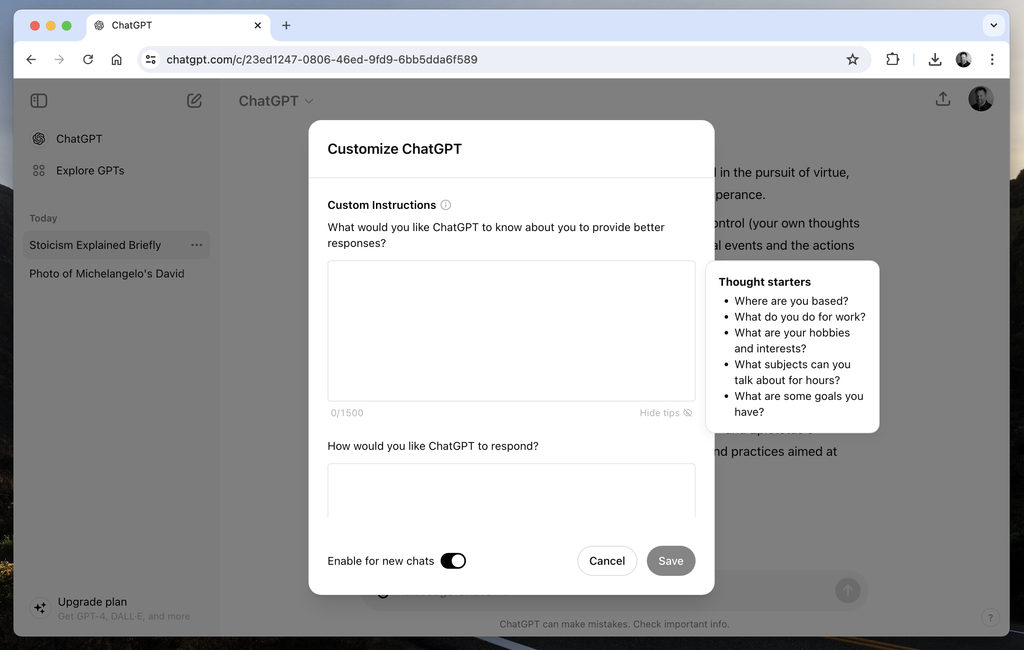Click the Upgrade plan sparkle icon
Viewport: 1024px width, 650px height.
pos(38,608)
